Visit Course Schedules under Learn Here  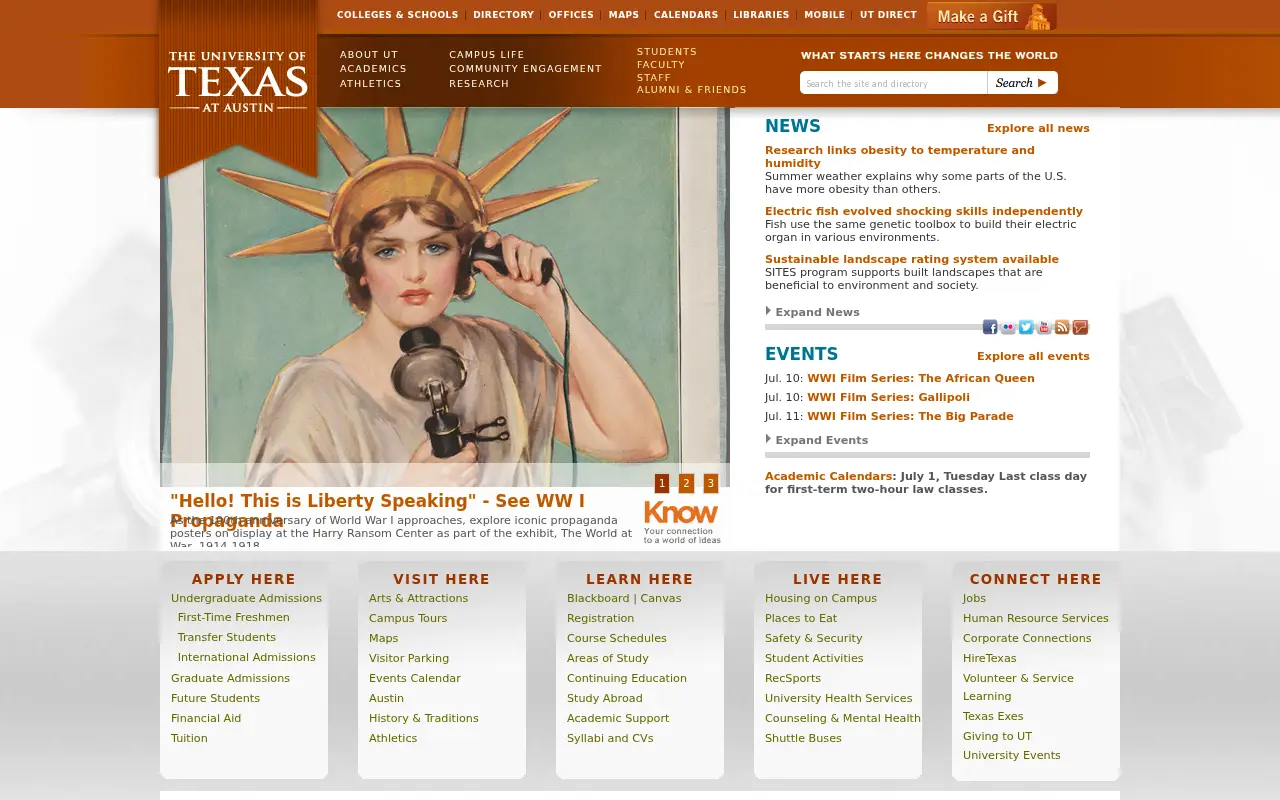tap(617, 638)
